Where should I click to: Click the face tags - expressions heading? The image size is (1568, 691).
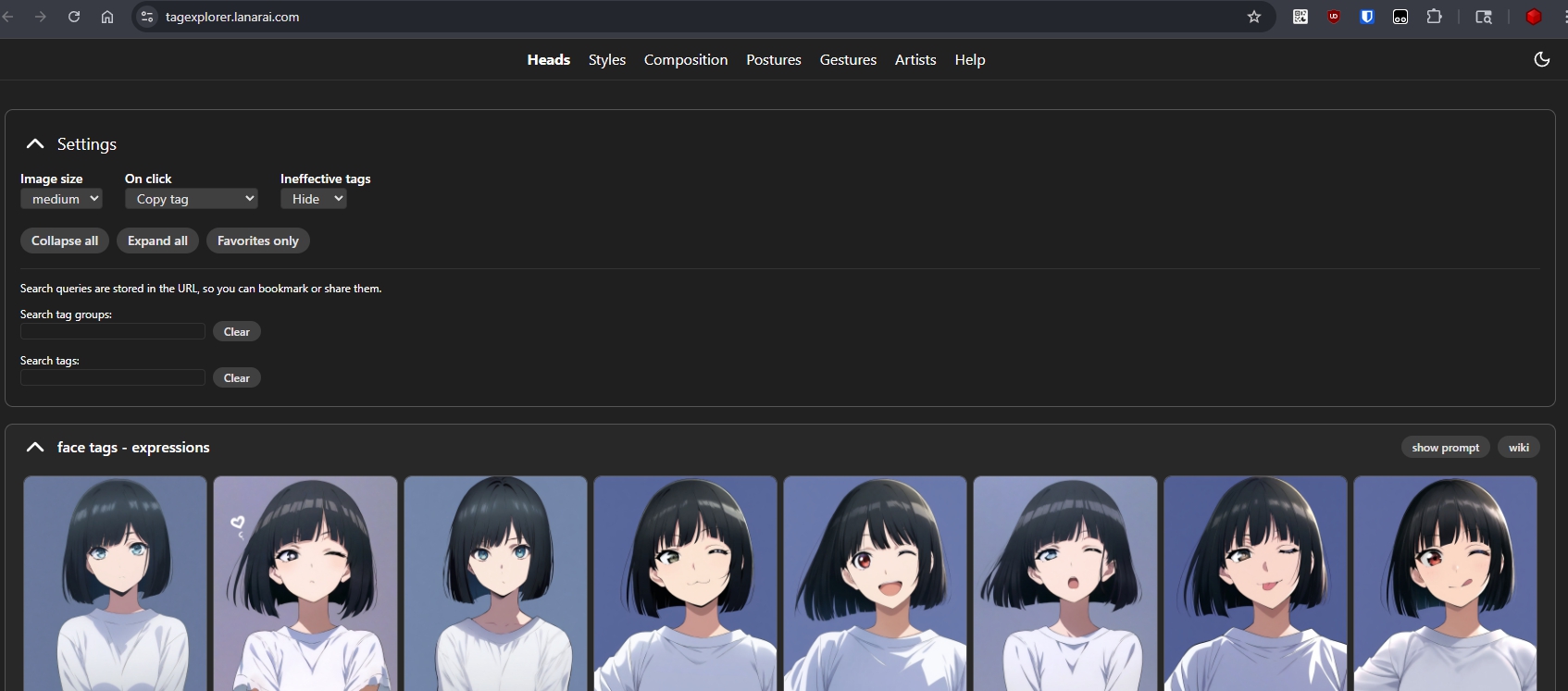pyautogui.click(x=133, y=448)
